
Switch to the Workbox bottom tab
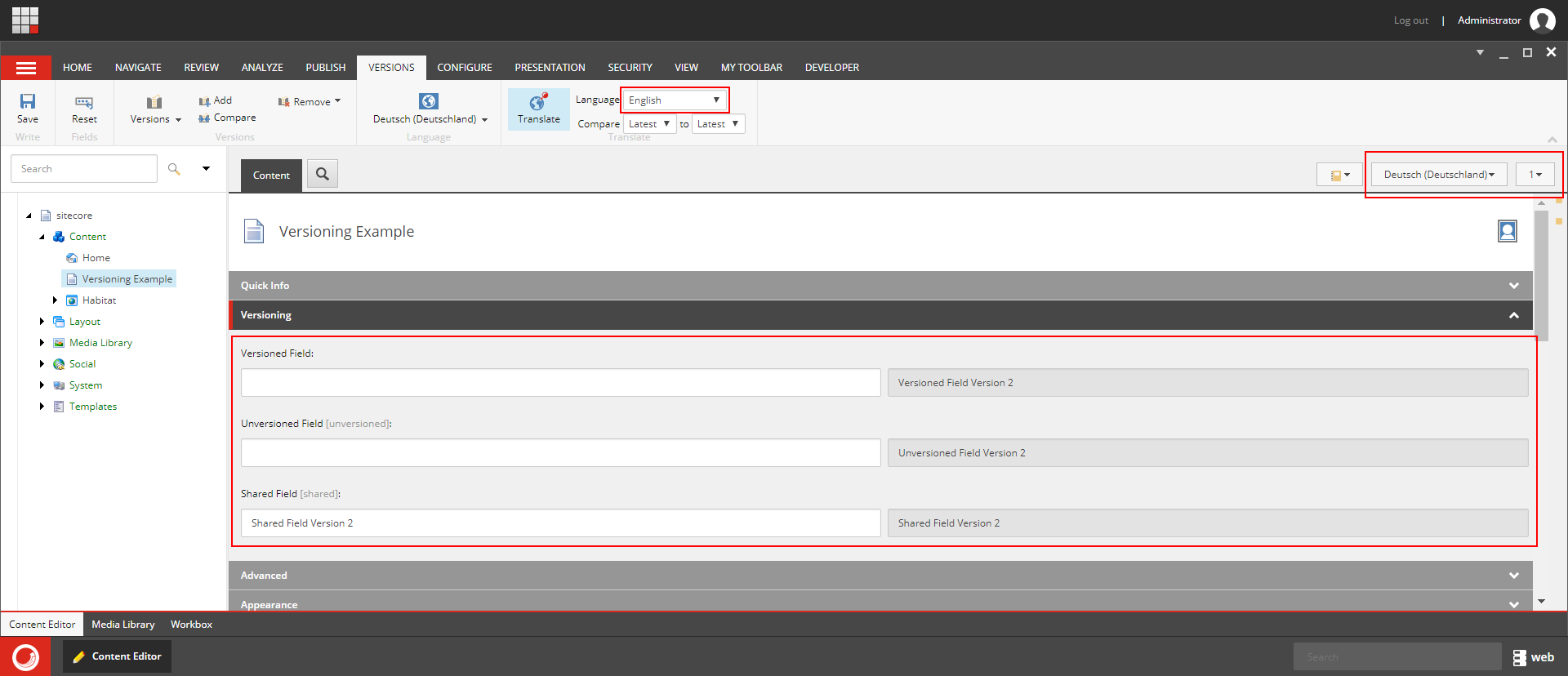point(191,625)
